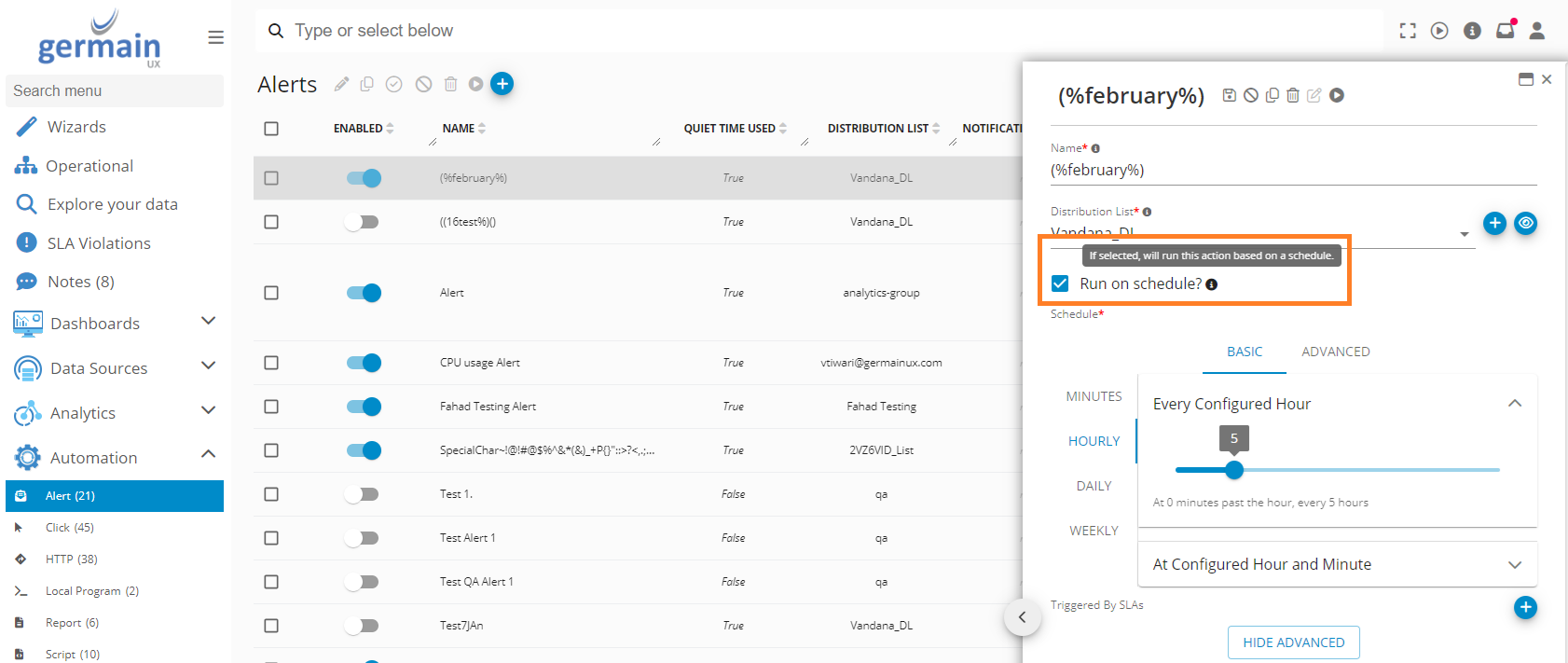The width and height of the screenshot is (1568, 663).
Task: Save the (%february%) alert with disk icon
Action: click(x=1230, y=95)
